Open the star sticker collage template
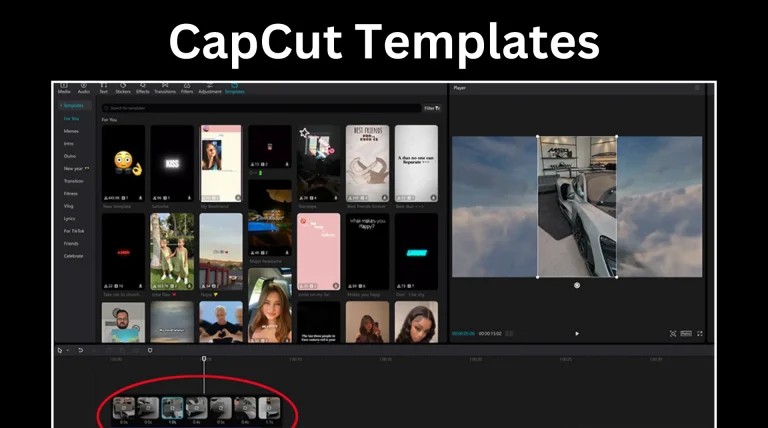Image resolution: width=768 pixels, height=428 pixels. point(318,164)
